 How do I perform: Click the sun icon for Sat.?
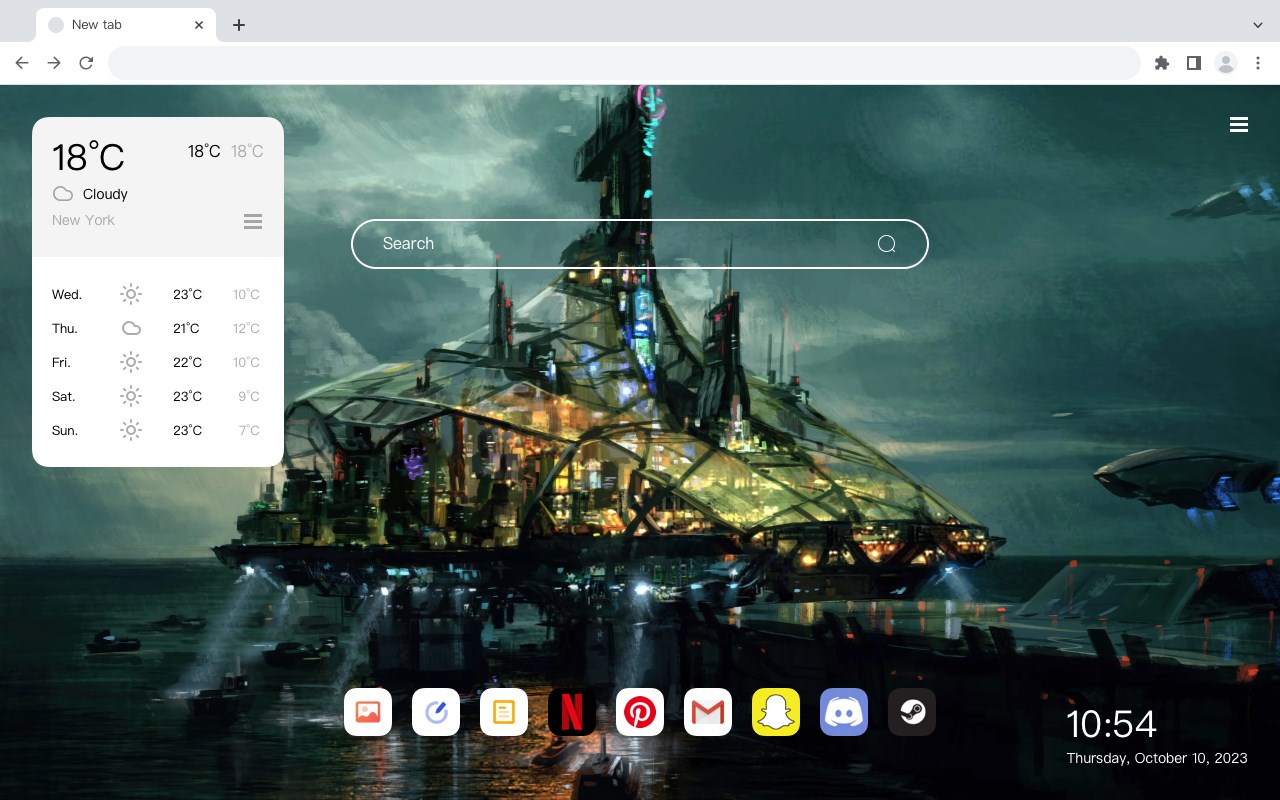tap(131, 396)
